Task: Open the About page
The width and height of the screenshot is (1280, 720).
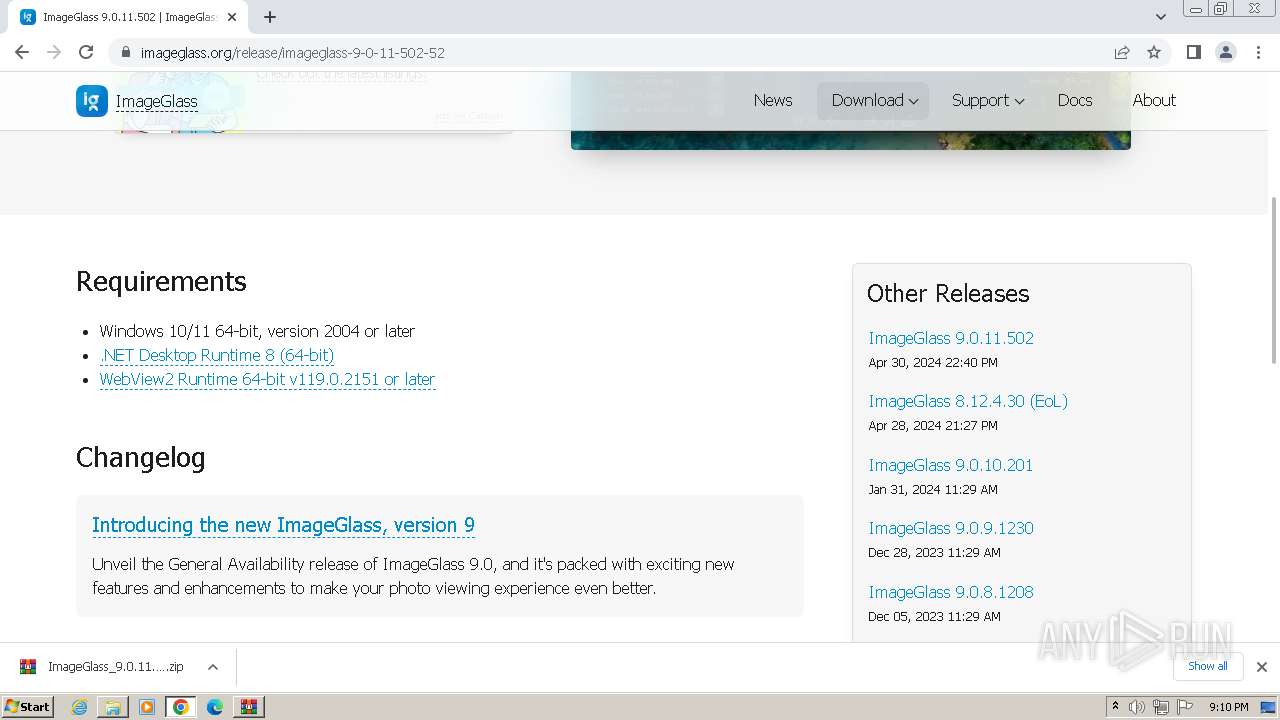Action: 1154,100
